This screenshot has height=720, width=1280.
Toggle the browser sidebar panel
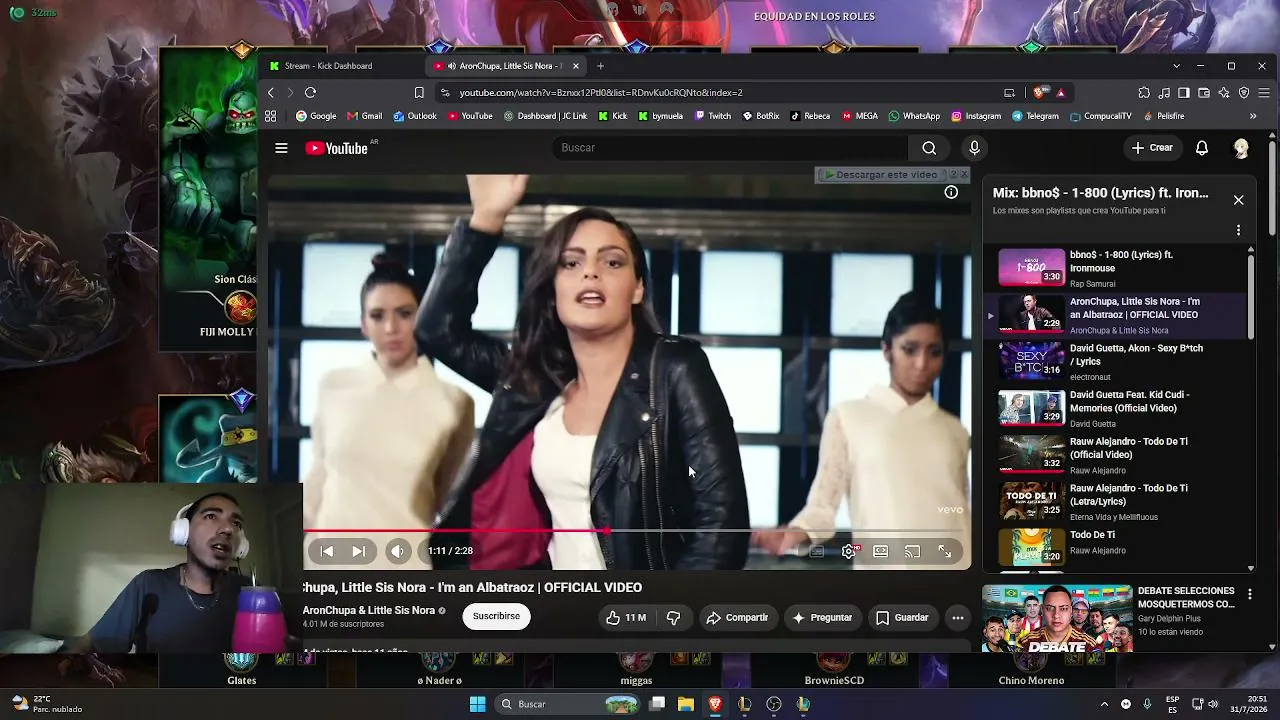[1184, 93]
